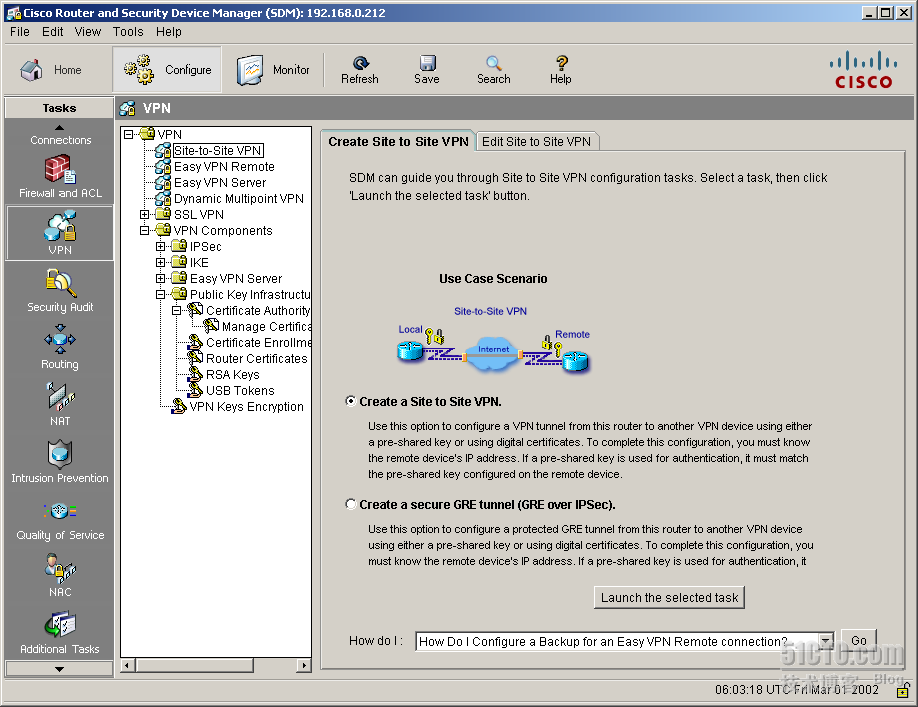
Task: Open the Security Audit task
Action: pyautogui.click(x=60, y=290)
